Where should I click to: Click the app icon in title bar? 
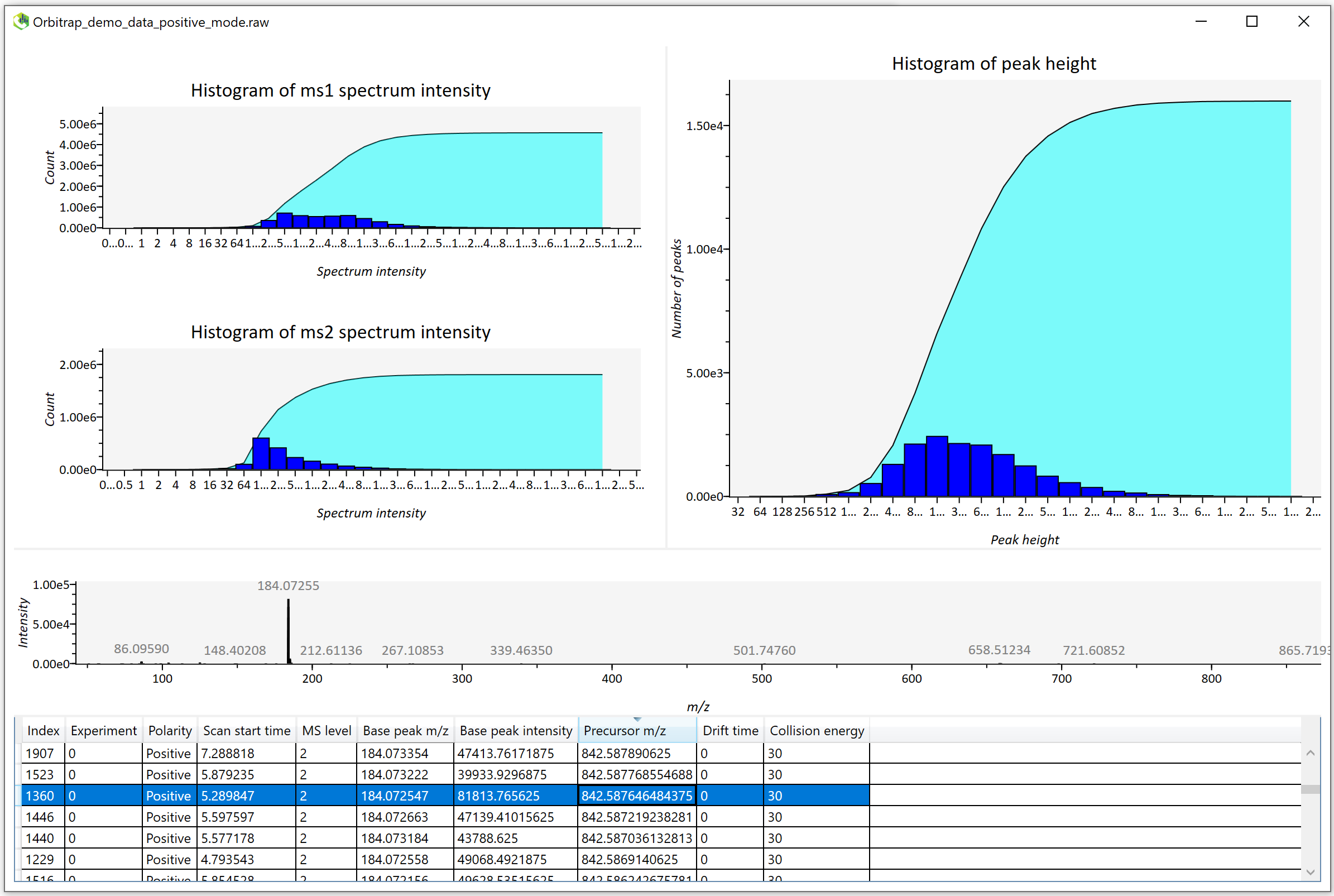click(21, 22)
